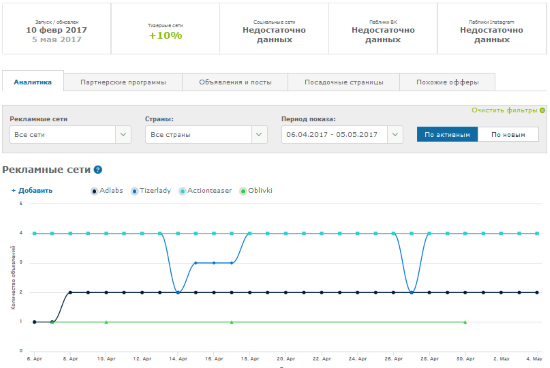This screenshot has width=550, height=368.
Task: Select the Аналитика tab
Action: [x=33, y=81]
